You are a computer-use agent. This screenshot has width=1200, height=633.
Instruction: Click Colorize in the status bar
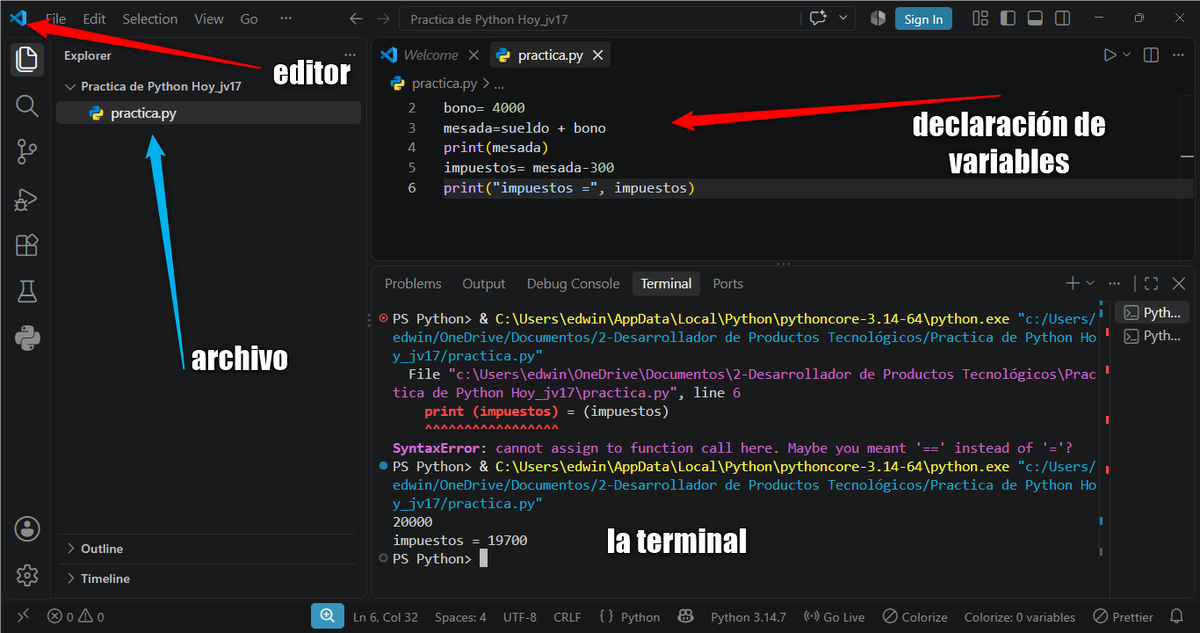(914, 617)
